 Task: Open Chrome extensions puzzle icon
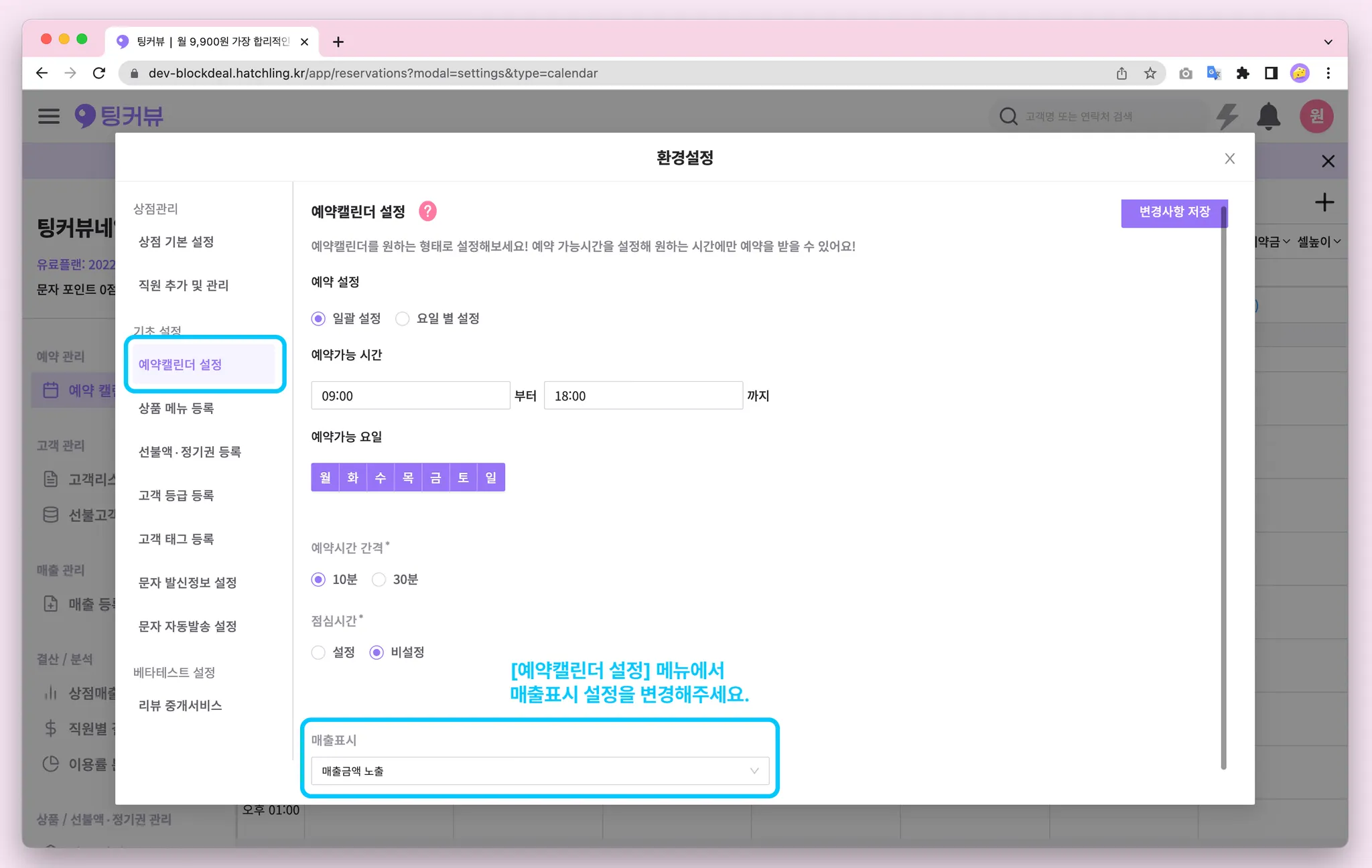coord(1243,74)
